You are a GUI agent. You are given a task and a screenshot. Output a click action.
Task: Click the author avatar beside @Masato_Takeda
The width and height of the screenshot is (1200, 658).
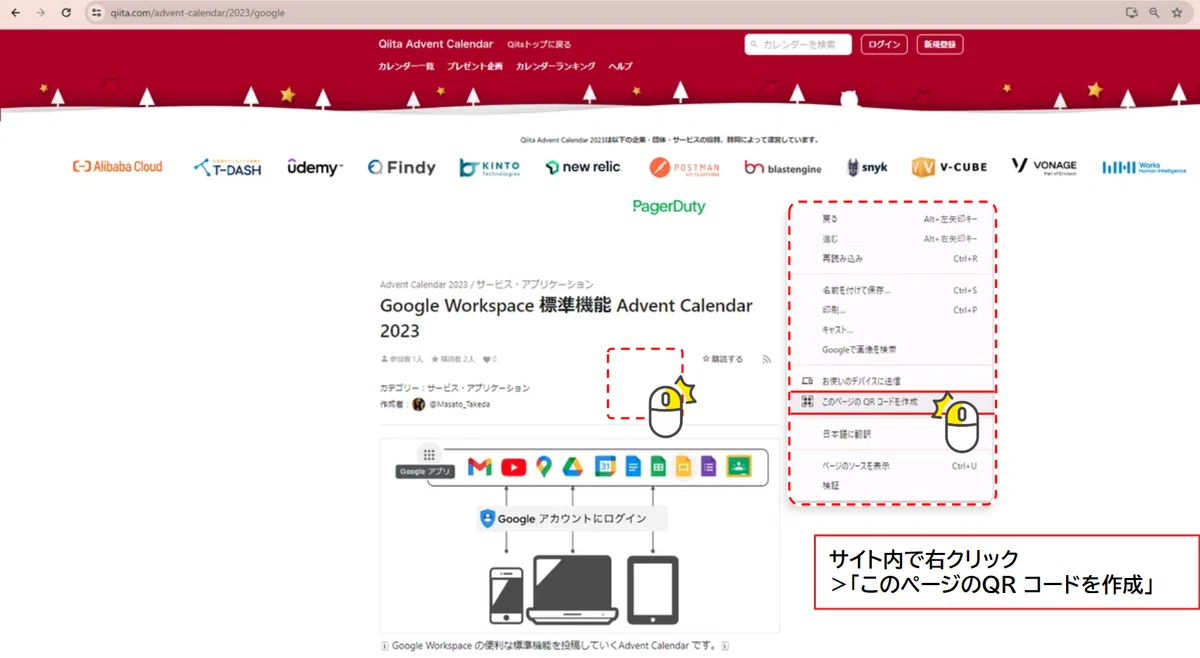click(x=419, y=404)
